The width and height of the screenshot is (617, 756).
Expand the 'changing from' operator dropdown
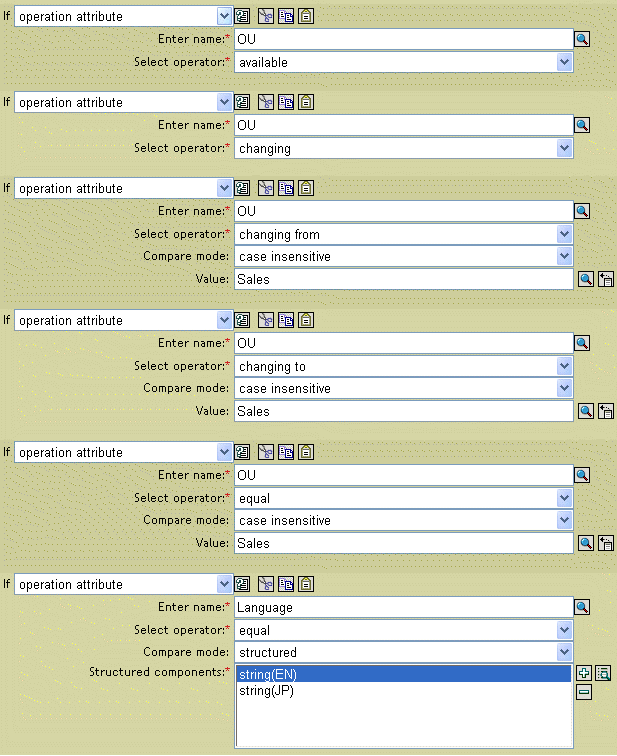coord(565,235)
